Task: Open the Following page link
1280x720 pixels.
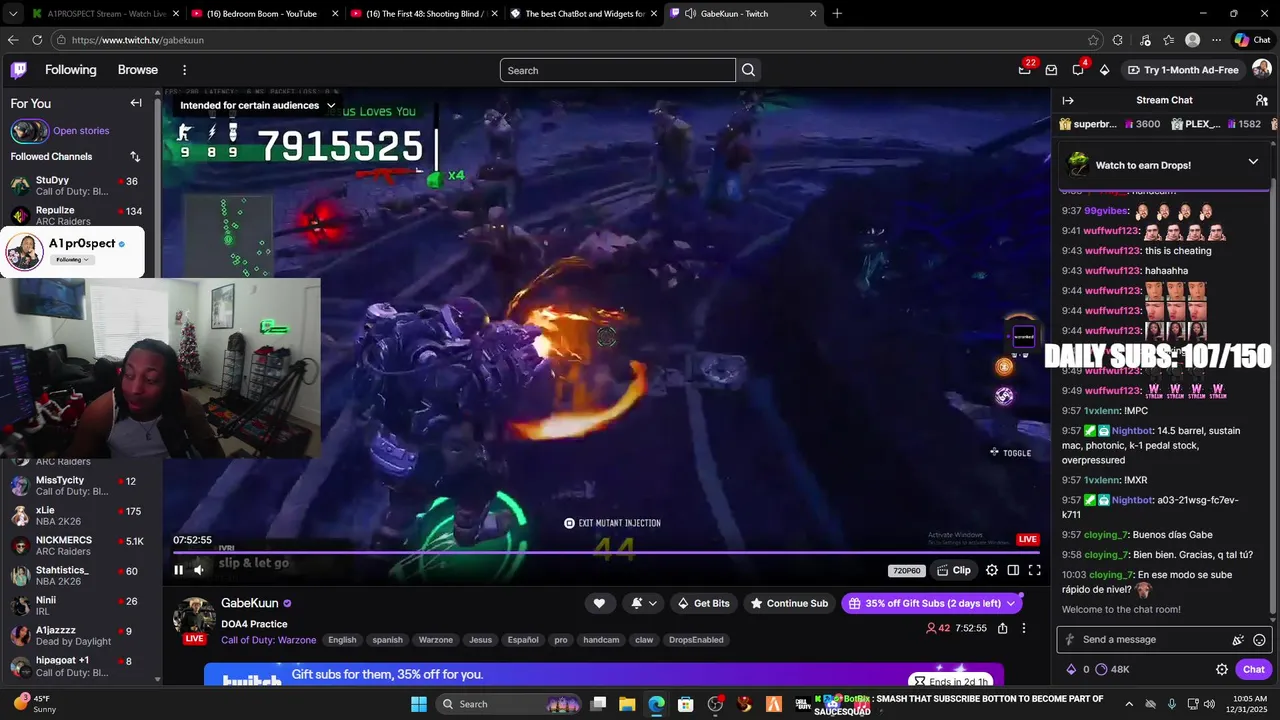Action: (71, 70)
